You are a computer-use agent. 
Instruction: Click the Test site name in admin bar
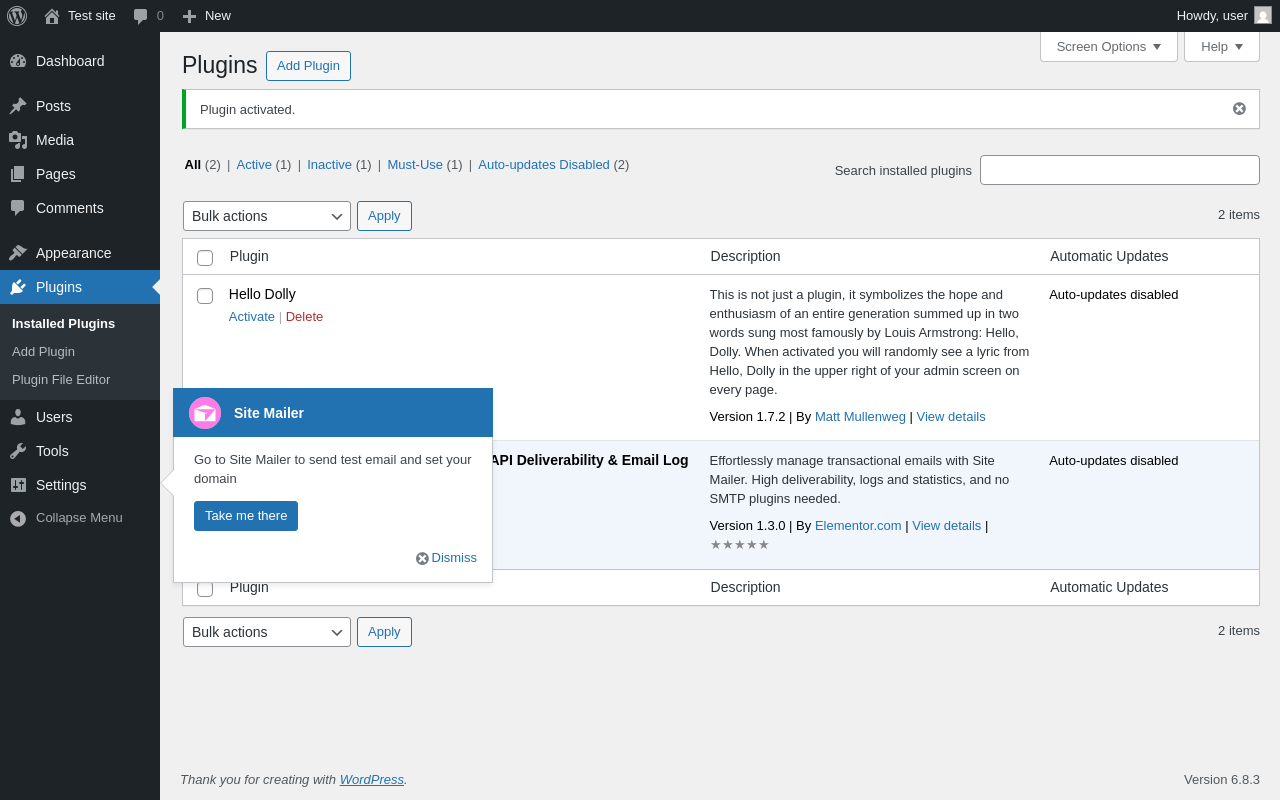pos(92,16)
